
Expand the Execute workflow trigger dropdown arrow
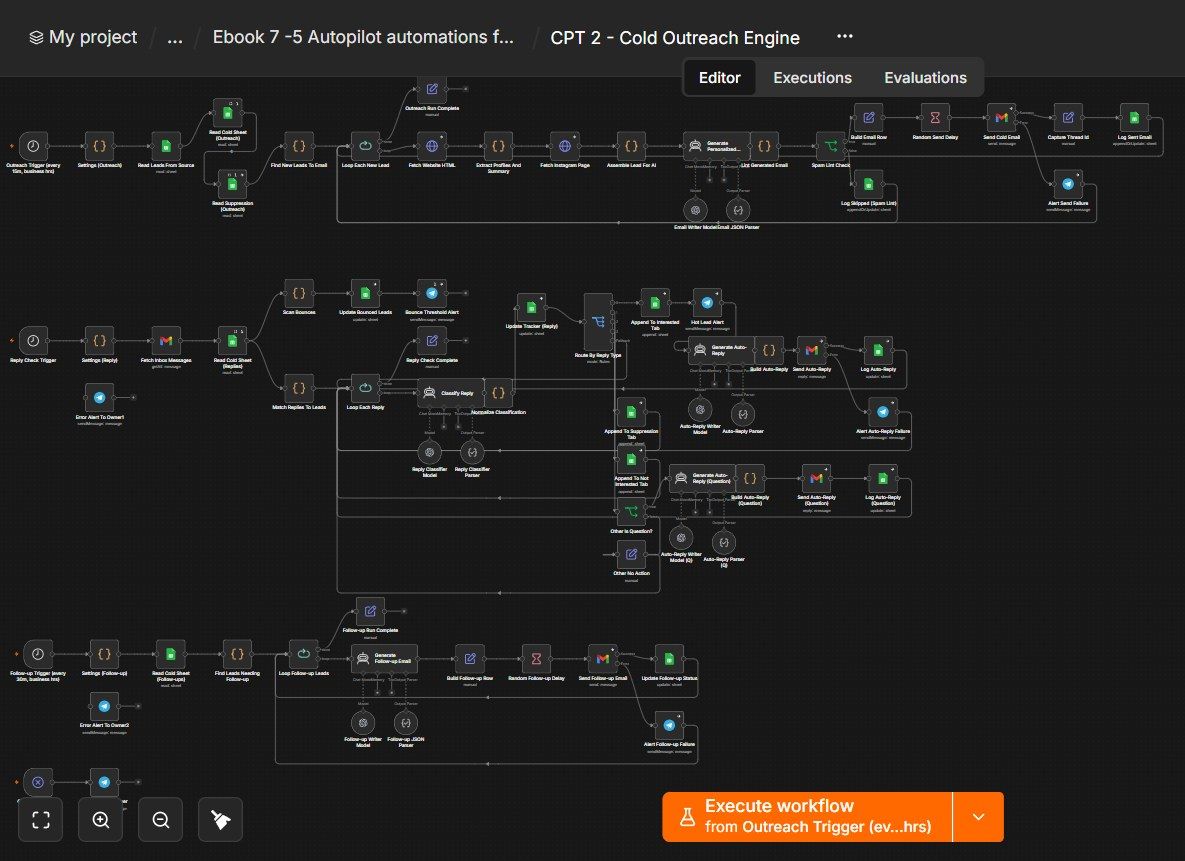pyautogui.click(x=979, y=816)
